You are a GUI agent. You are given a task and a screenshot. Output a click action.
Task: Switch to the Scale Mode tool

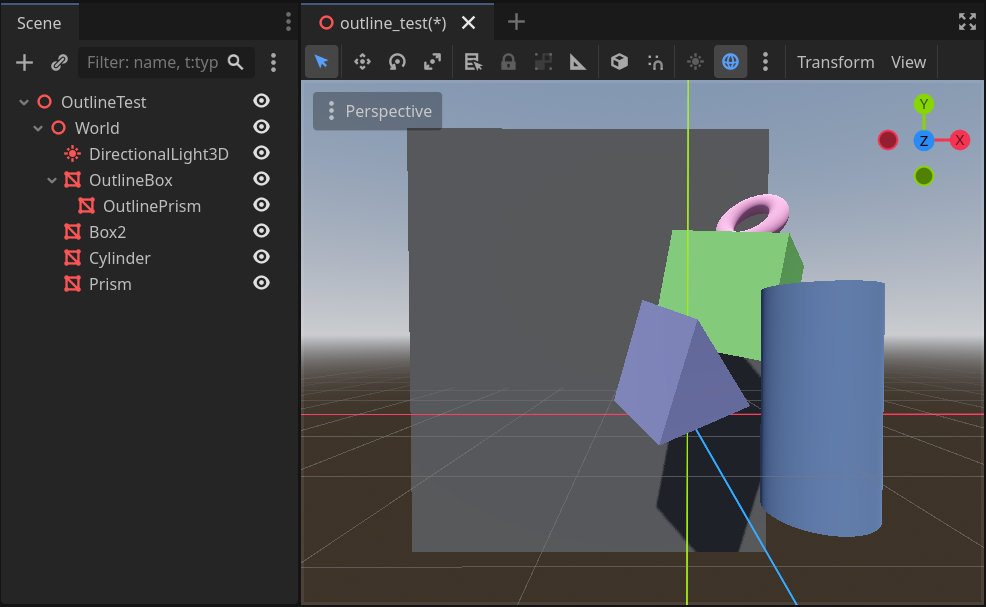coord(433,62)
